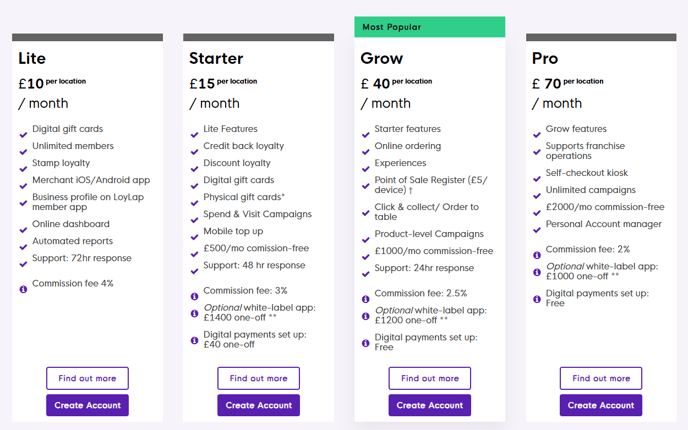This screenshot has height=430, width=688.
Task: Click Find out more under Lite plan
Action: tap(87, 378)
